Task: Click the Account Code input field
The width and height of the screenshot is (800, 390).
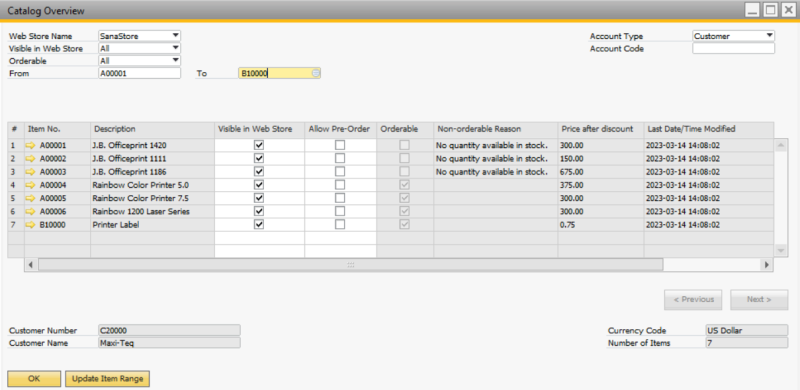Action: pos(733,48)
